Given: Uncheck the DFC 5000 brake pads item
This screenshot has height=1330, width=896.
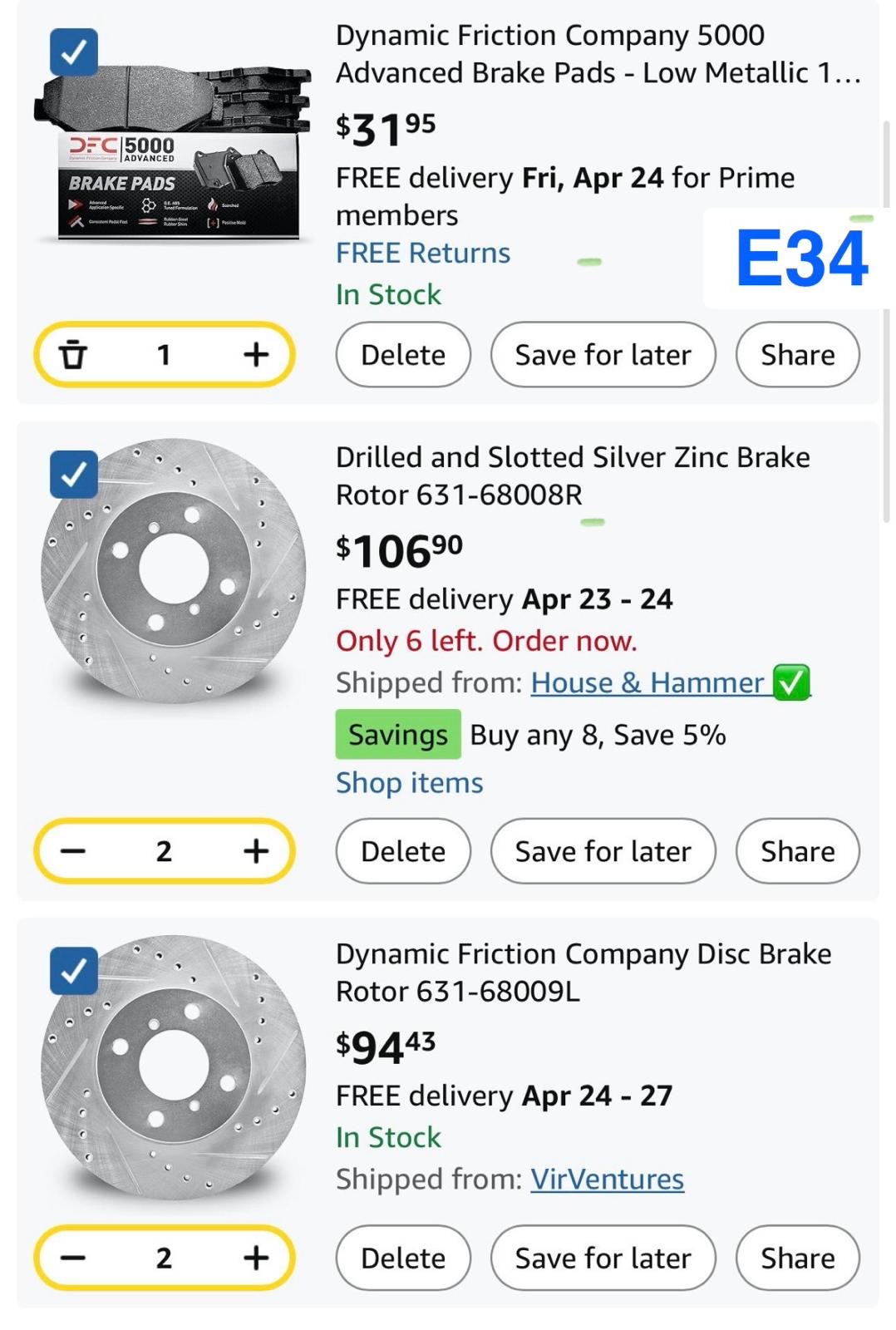Looking at the screenshot, I should pos(74,52).
